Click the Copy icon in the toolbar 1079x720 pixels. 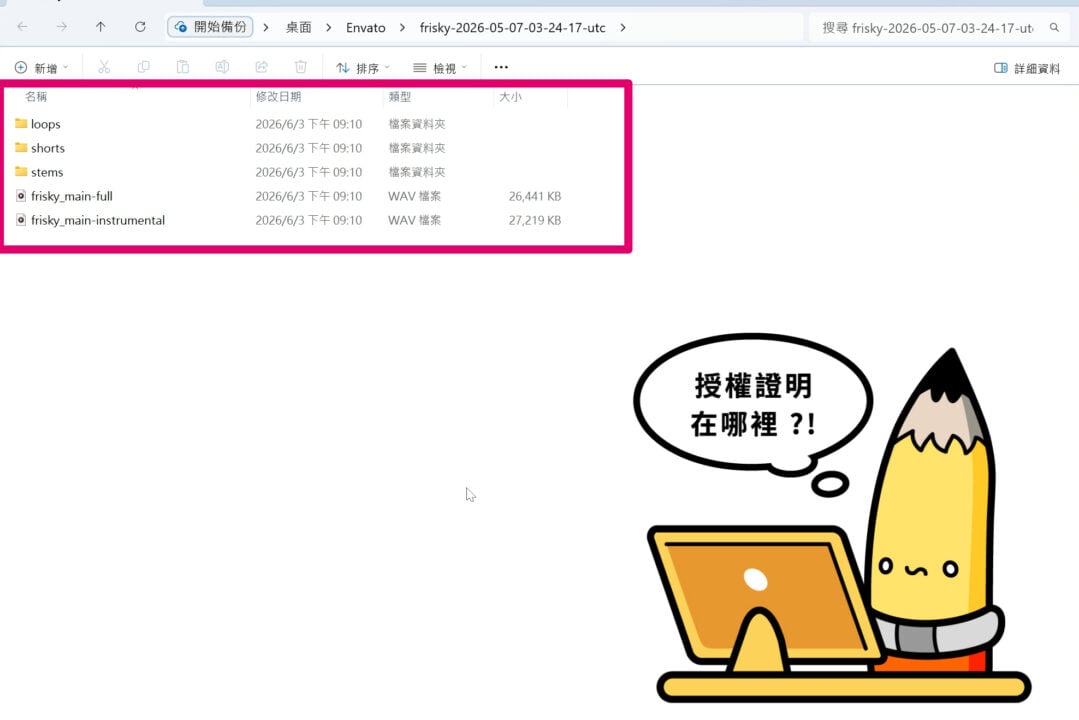tap(143, 67)
